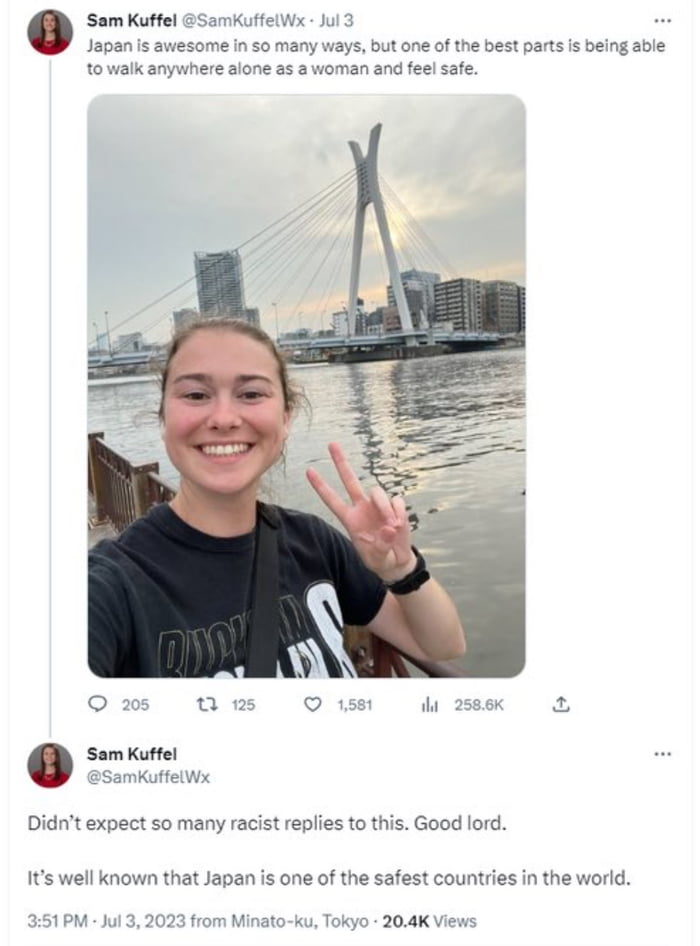Click the "Didn't expect so many racist replies" text
Viewport: 700px width, 946px height.
pos(268,826)
